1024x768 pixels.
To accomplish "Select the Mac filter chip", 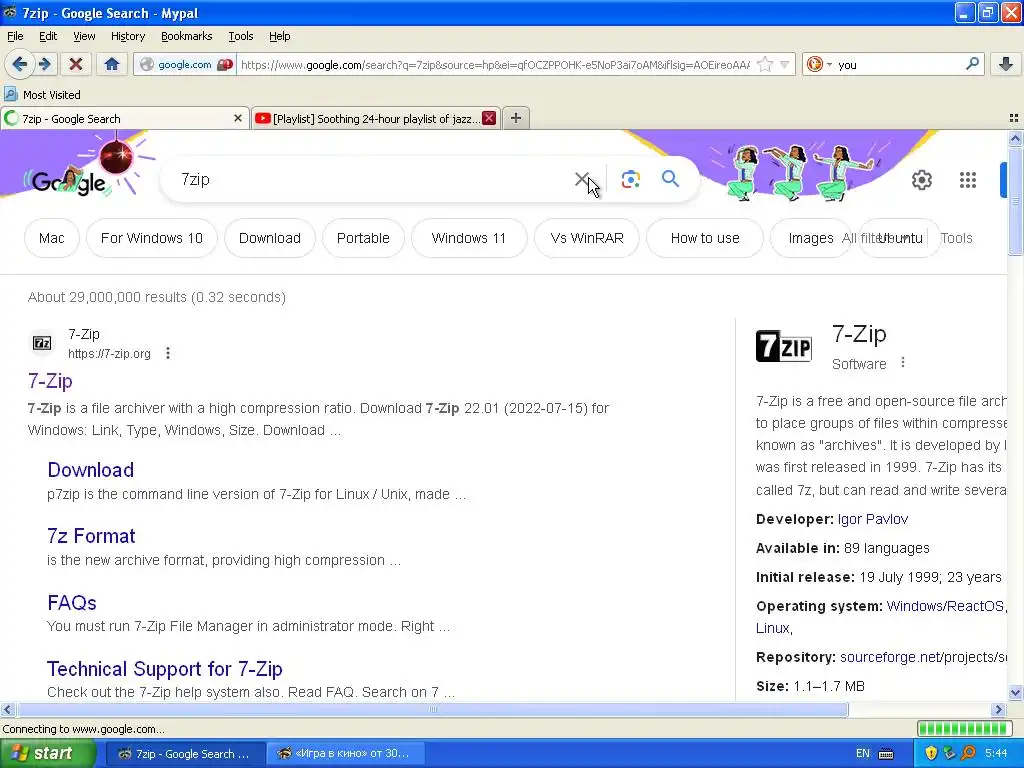I will click(x=52, y=238).
